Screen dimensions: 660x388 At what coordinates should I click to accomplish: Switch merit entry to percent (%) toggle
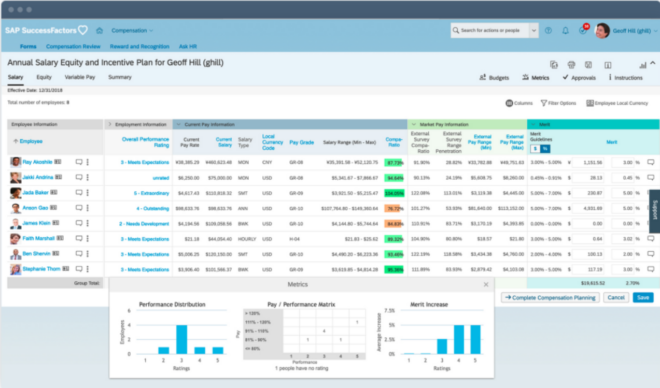pos(545,149)
